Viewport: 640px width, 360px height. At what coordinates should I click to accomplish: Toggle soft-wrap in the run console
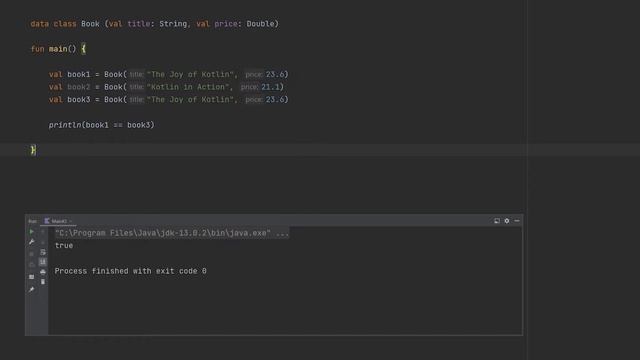43,252
